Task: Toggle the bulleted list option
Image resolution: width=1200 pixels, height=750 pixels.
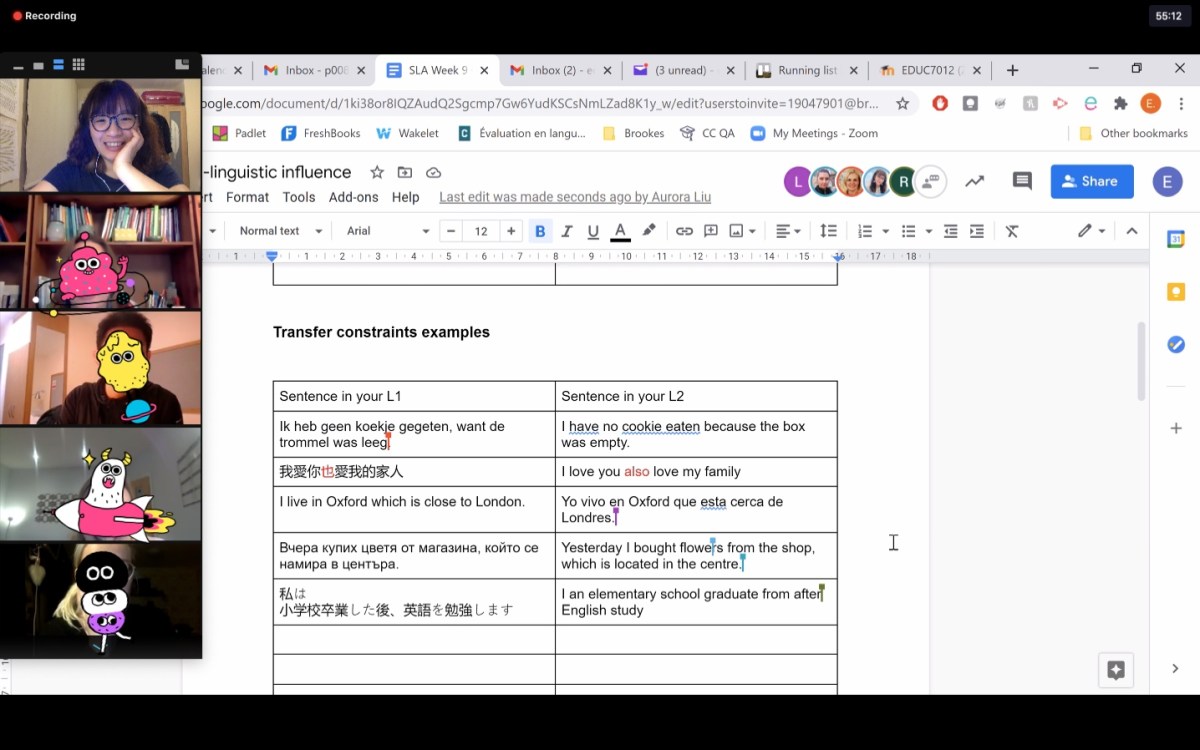Action: (x=908, y=230)
